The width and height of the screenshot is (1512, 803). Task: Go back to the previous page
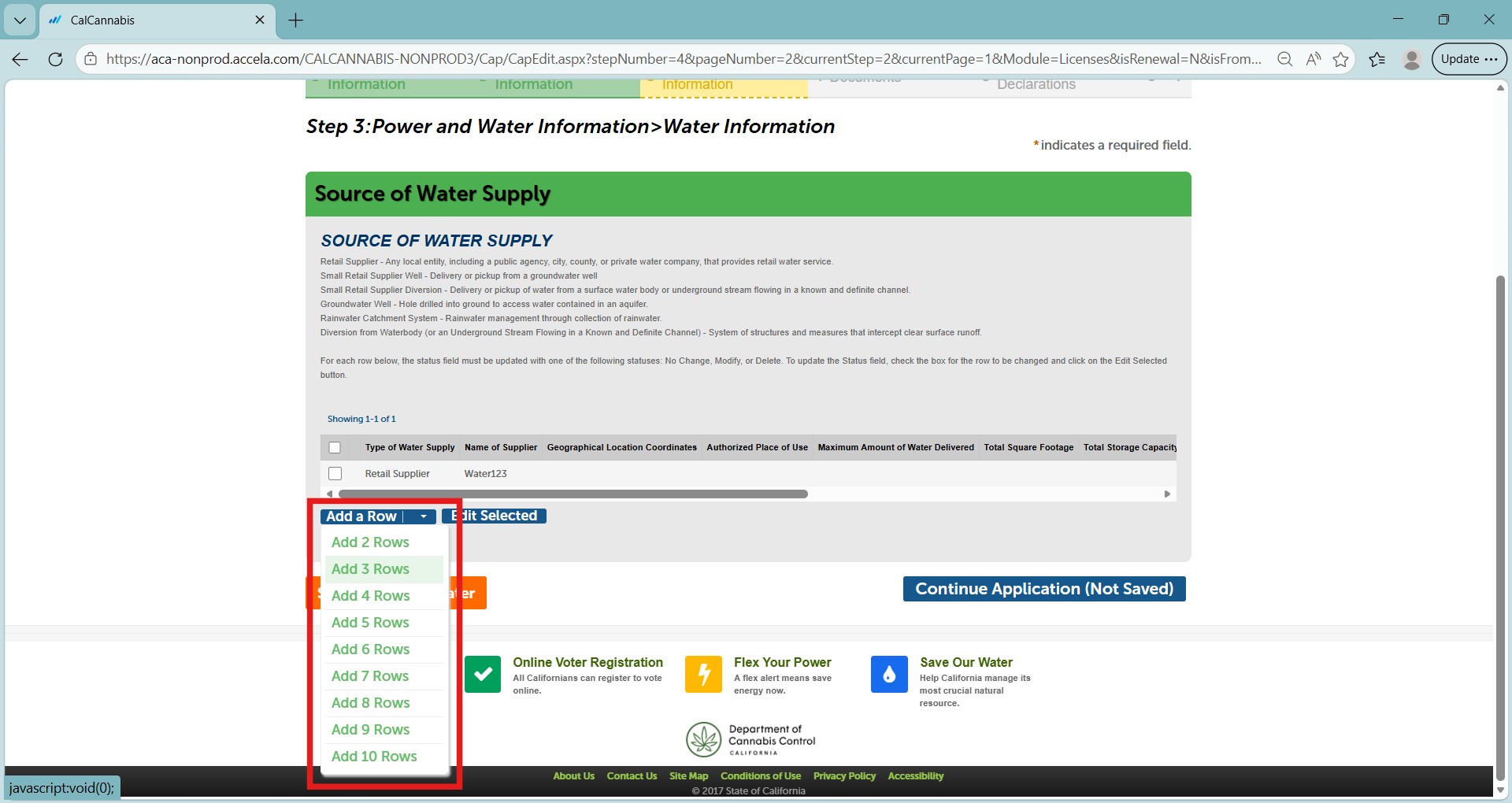pos(20,59)
